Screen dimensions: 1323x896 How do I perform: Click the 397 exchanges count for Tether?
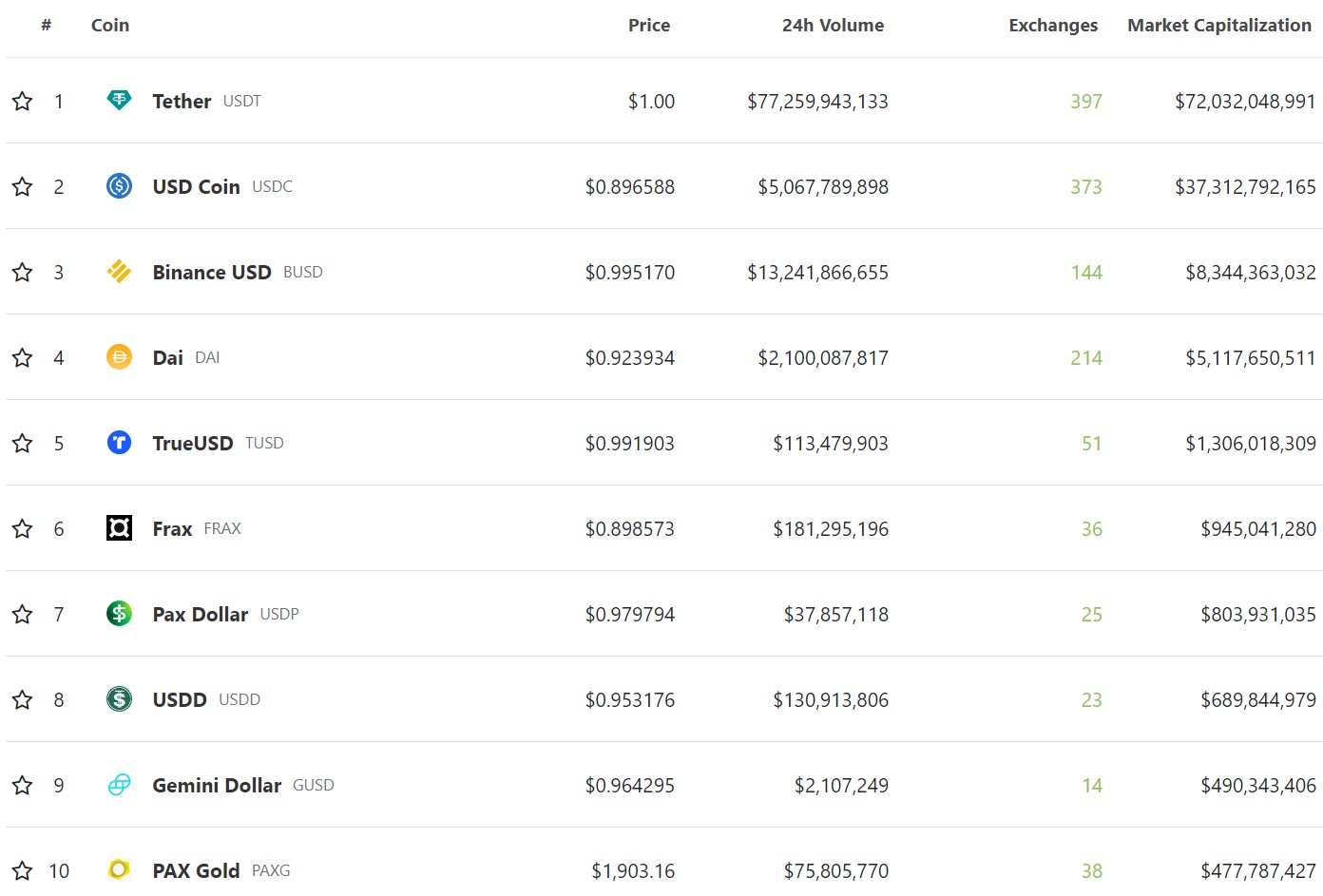(x=1085, y=101)
